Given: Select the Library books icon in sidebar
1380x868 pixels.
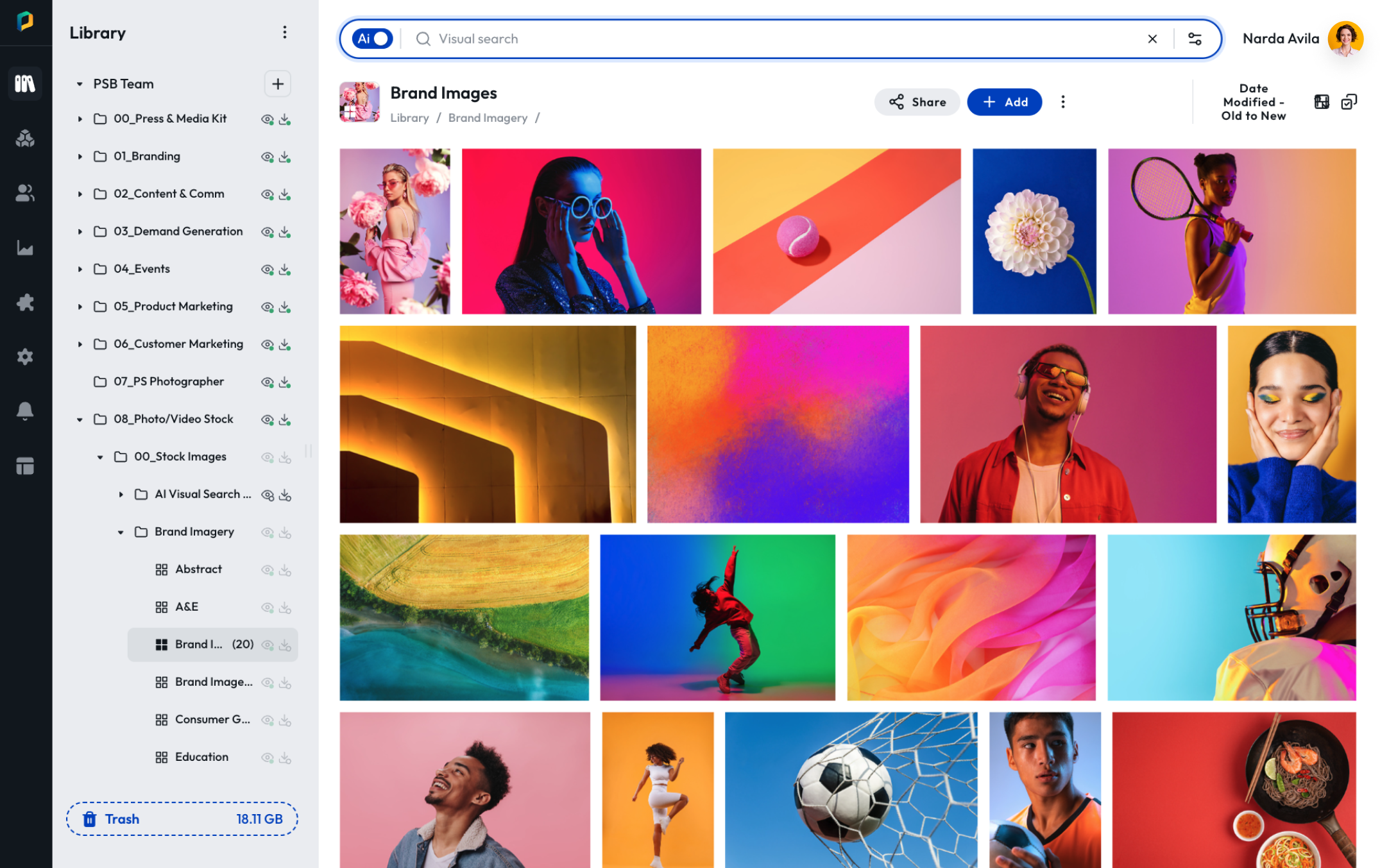Looking at the screenshot, I should (25, 84).
